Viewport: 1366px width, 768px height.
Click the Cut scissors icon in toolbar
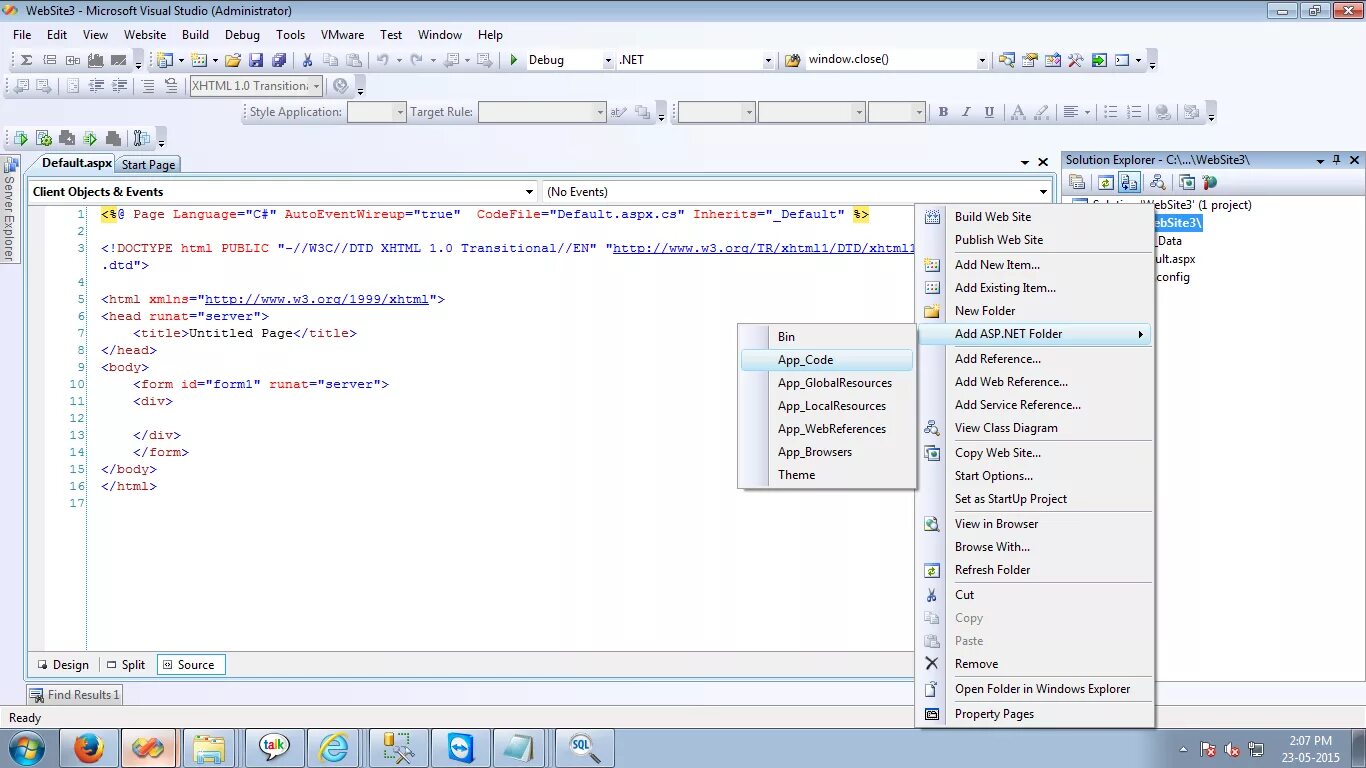pyautogui.click(x=308, y=60)
